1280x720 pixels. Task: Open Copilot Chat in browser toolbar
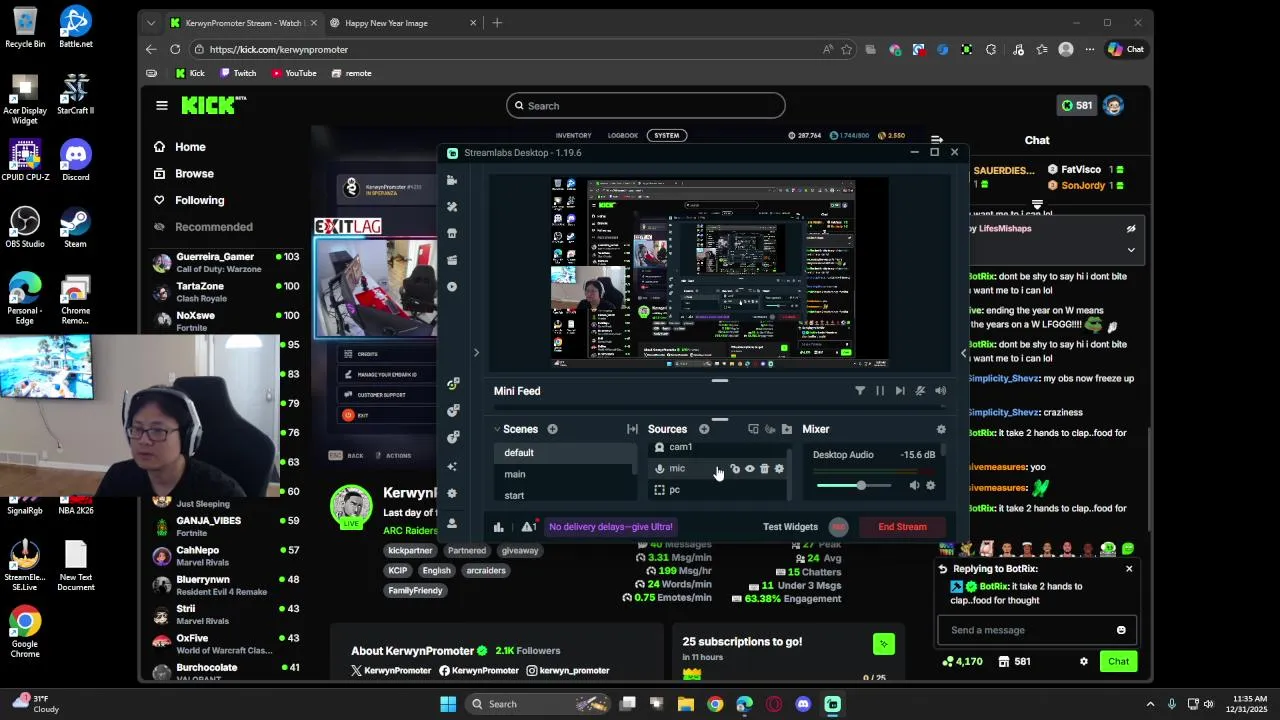point(1126,49)
